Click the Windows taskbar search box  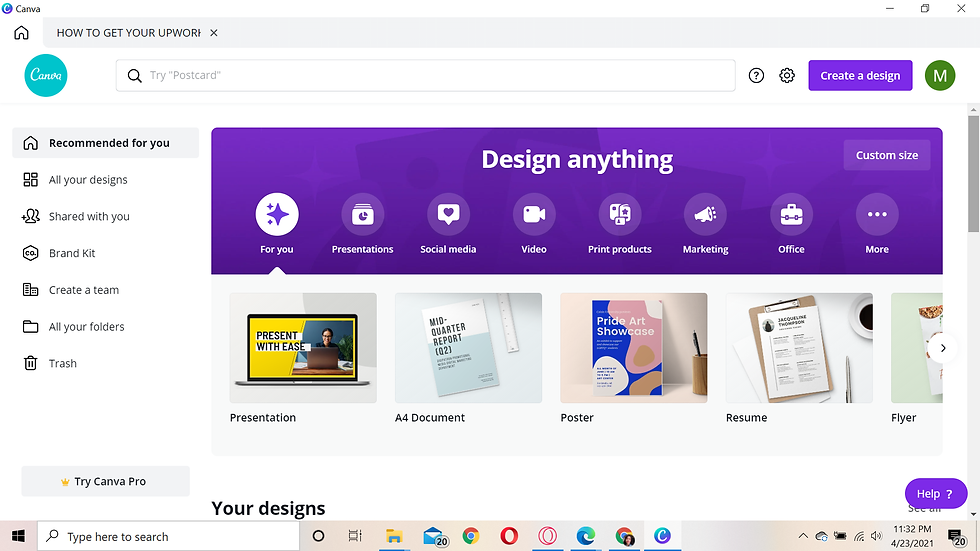click(x=169, y=536)
